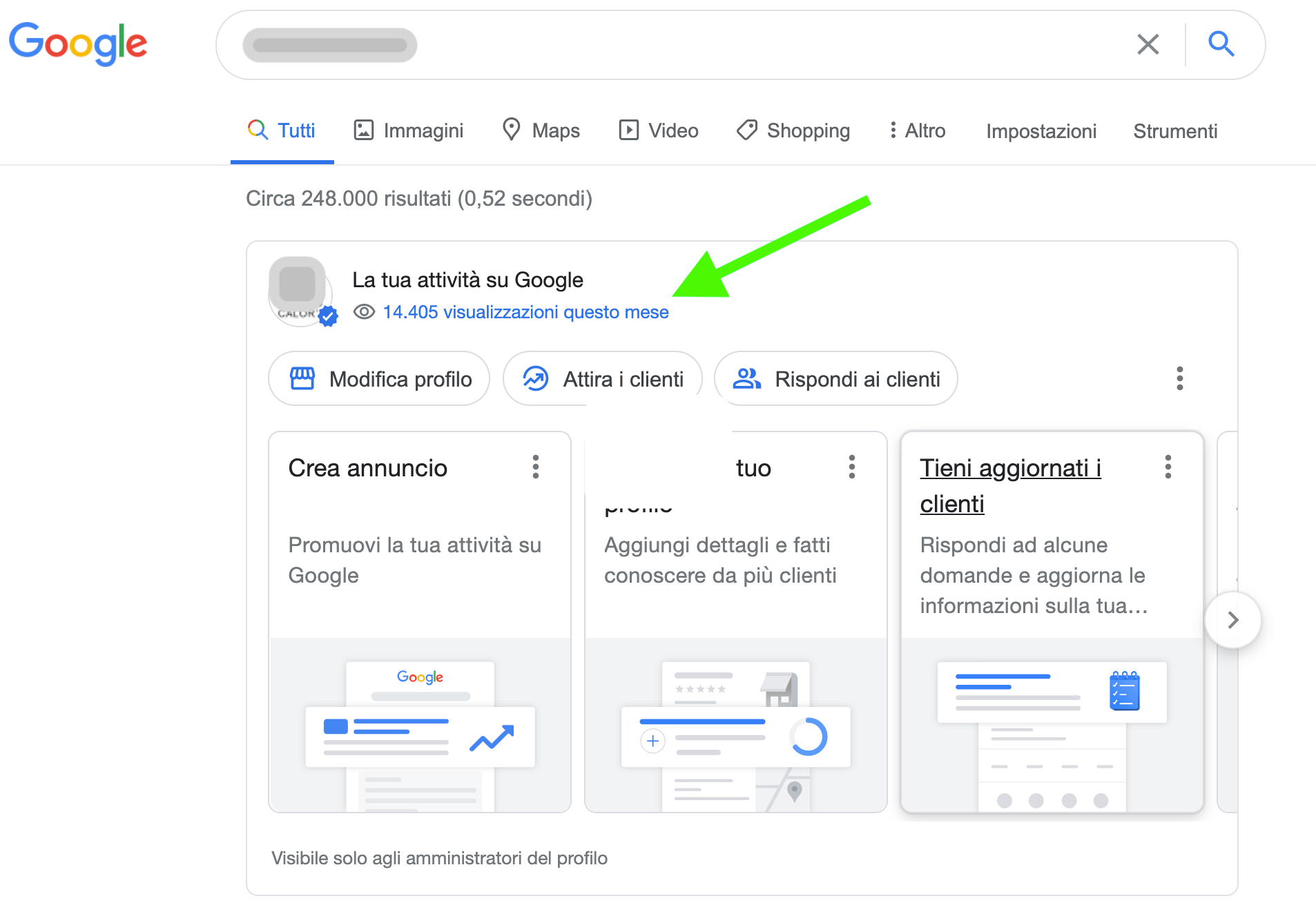Expand the Altro menu
Screen dimensions: 1316x903
tap(918, 130)
